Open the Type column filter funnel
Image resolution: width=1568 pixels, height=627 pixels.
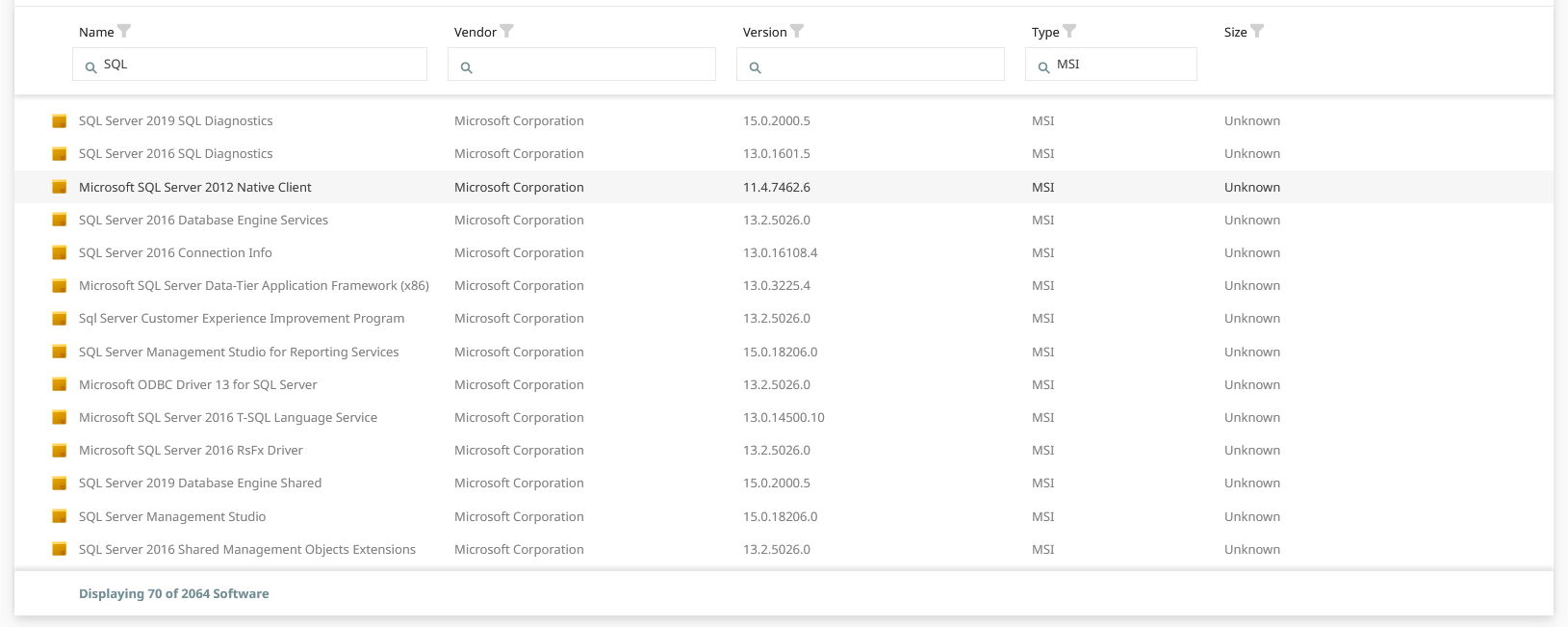(1069, 32)
